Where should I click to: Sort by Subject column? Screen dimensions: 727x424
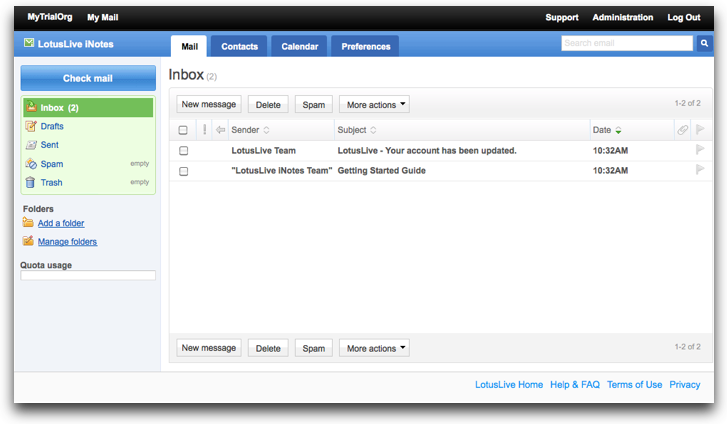[357, 130]
